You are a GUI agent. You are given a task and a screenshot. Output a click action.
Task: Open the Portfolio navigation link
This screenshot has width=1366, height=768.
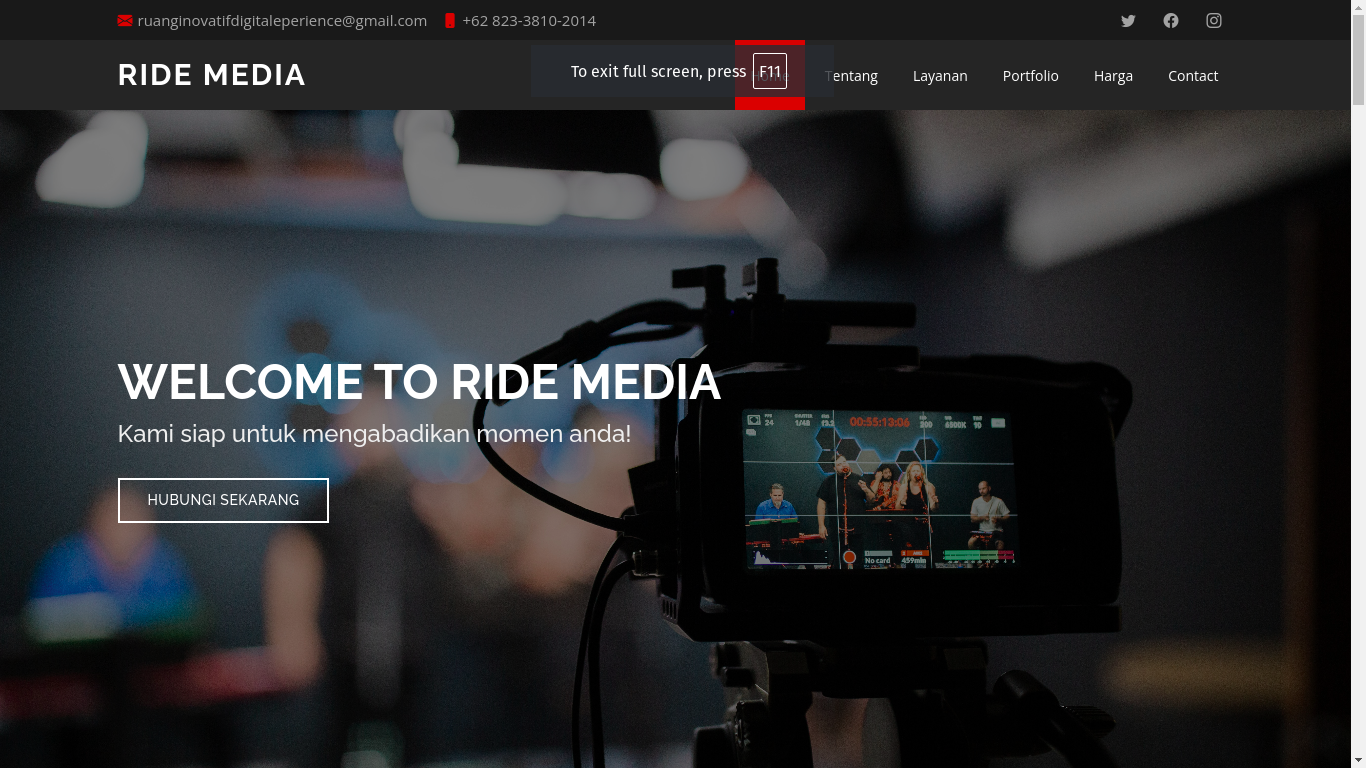[x=1030, y=76]
